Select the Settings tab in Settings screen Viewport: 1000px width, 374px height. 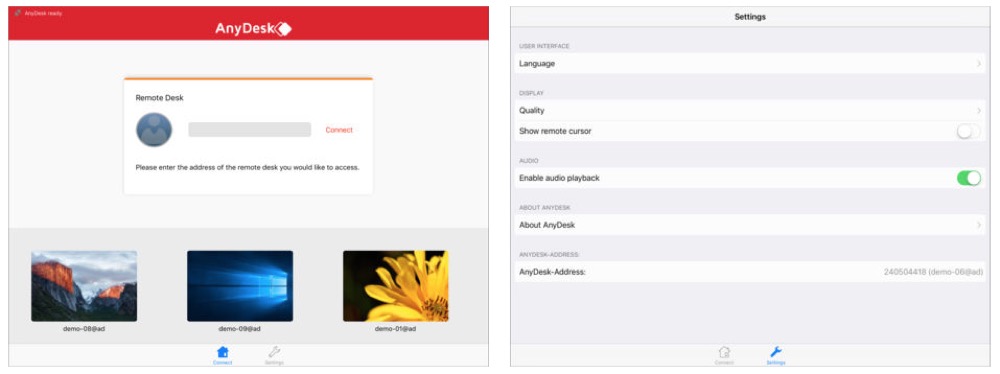(776, 355)
